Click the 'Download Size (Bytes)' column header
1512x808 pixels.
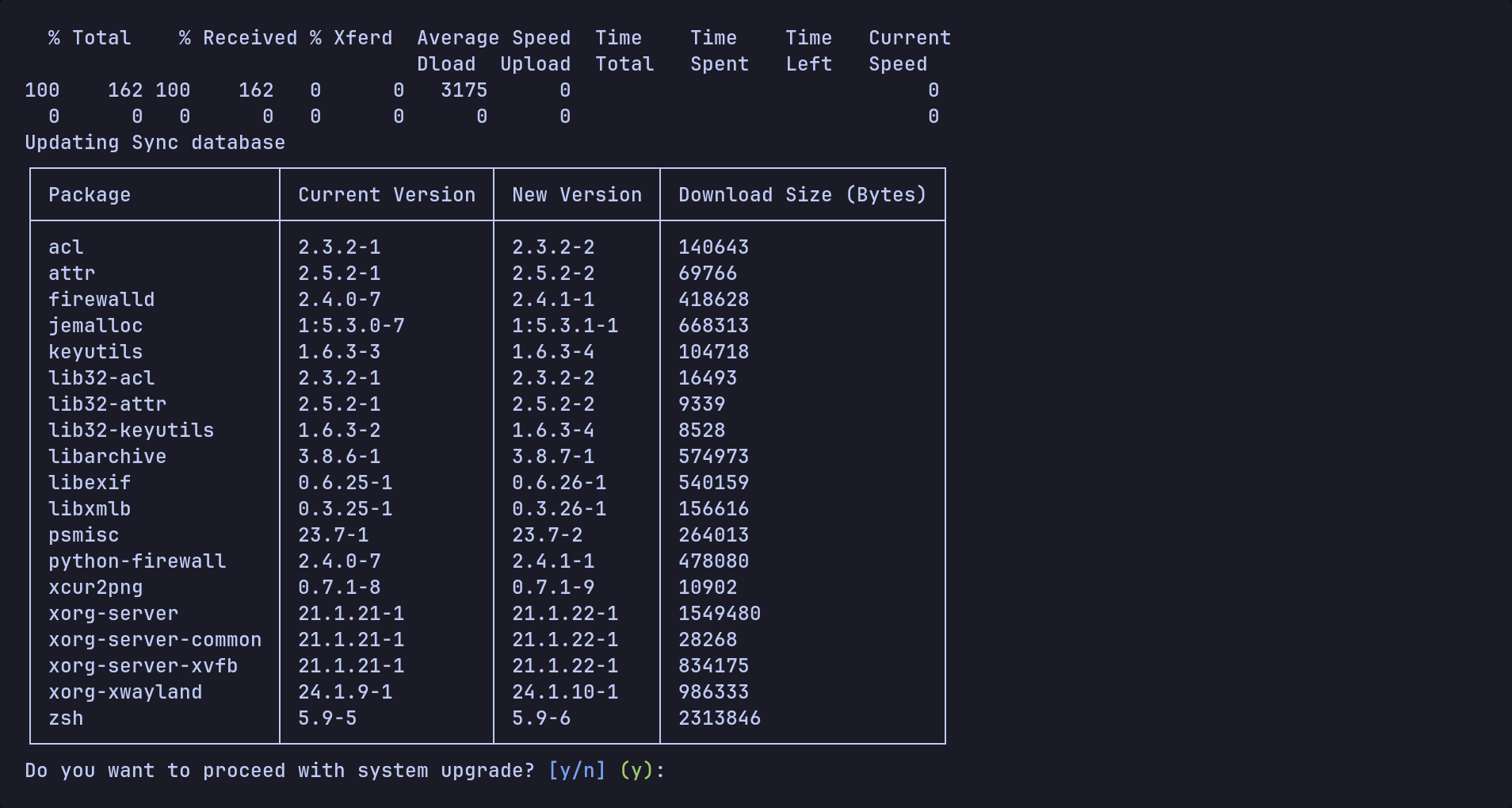(x=803, y=195)
